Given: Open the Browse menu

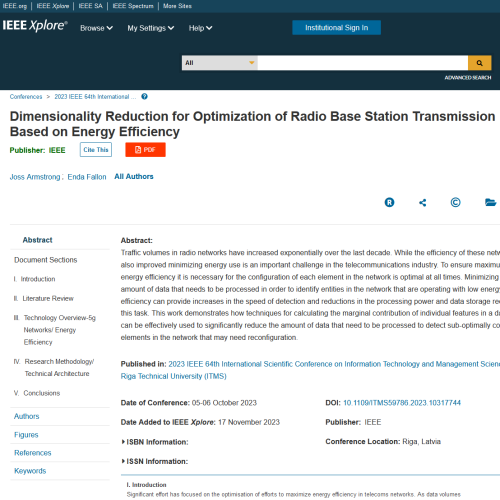Looking at the screenshot, I should pyautogui.click(x=96, y=28).
